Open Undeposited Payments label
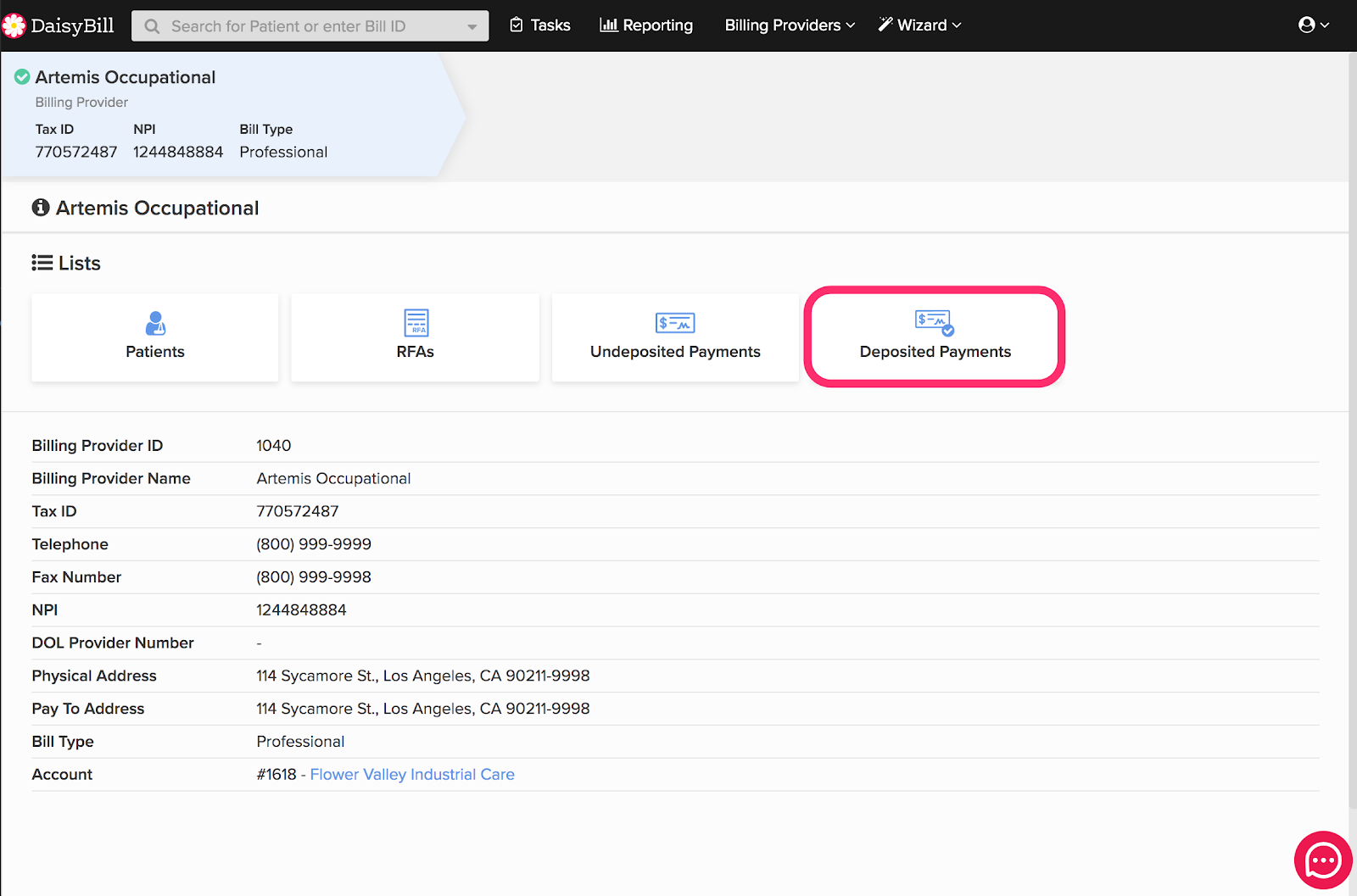Image resolution: width=1357 pixels, height=896 pixels. [x=675, y=352]
